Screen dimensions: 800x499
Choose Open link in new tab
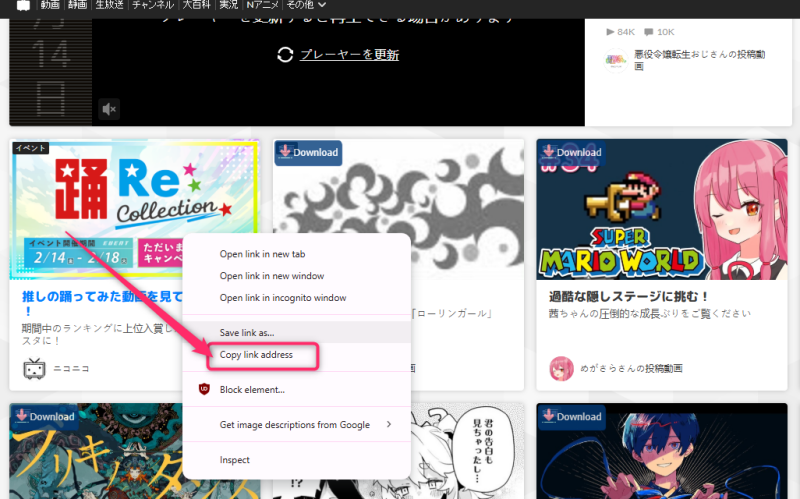(x=296, y=254)
